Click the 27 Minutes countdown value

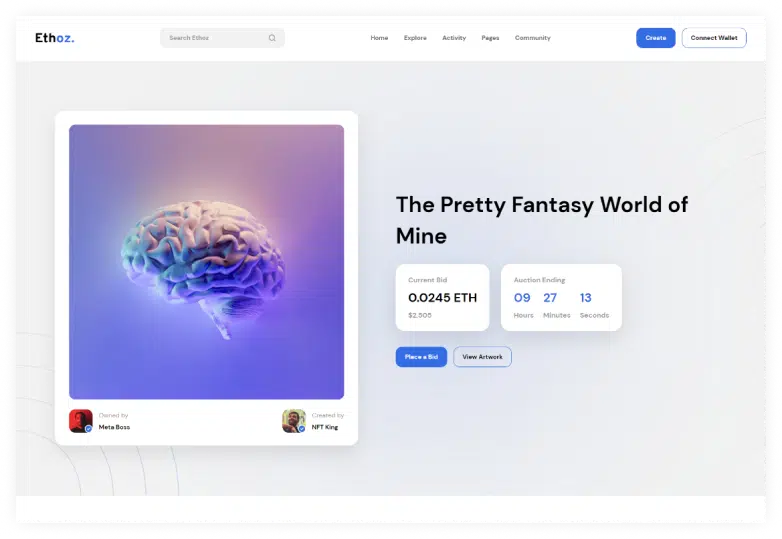[550, 298]
